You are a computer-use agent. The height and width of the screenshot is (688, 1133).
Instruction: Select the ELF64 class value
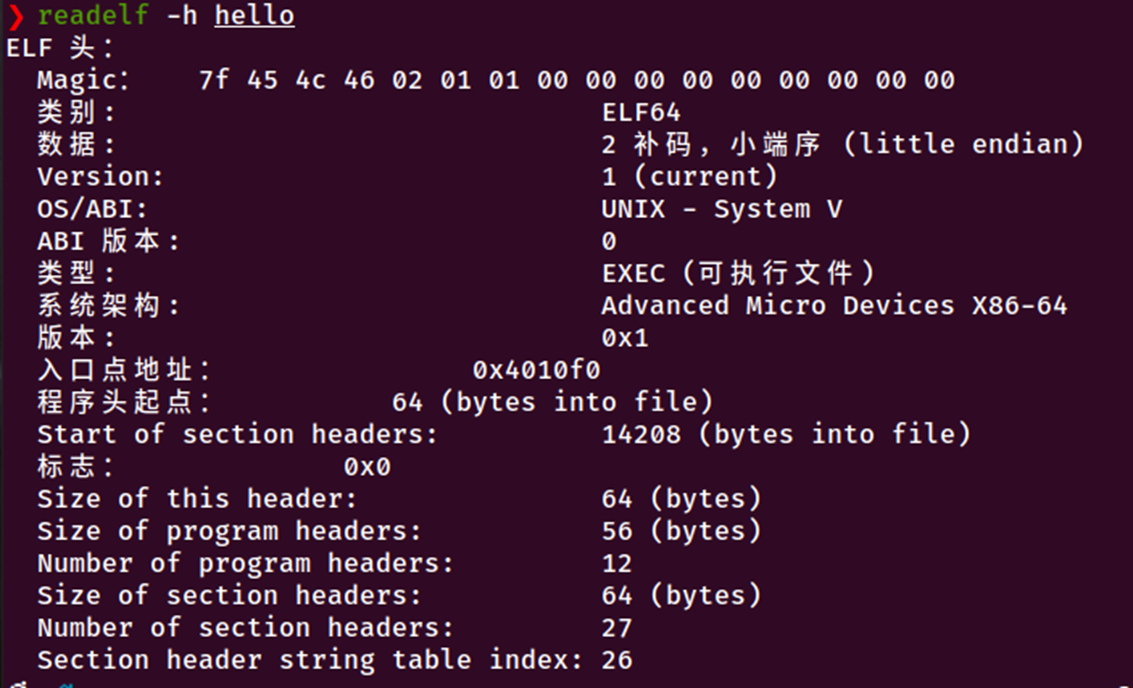pyautogui.click(x=641, y=113)
